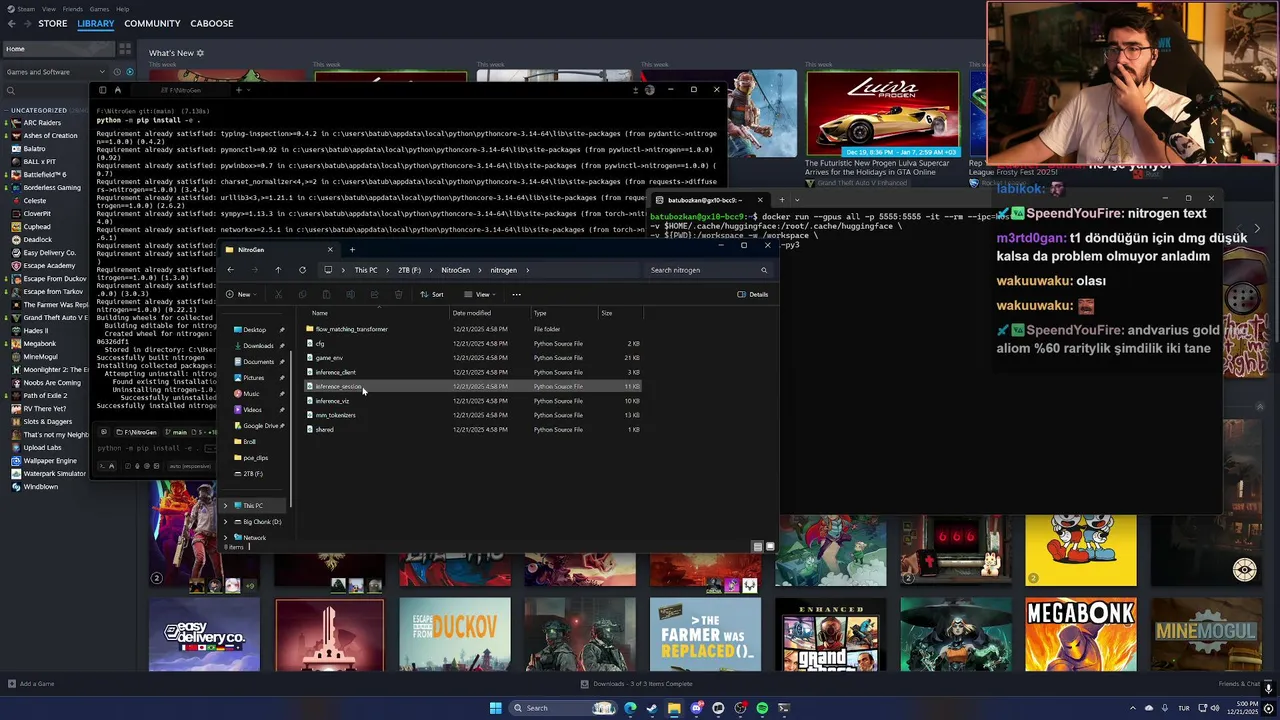This screenshot has height=720, width=1280.
Task: Click the Search nitrogen field
Action: [x=708, y=270]
